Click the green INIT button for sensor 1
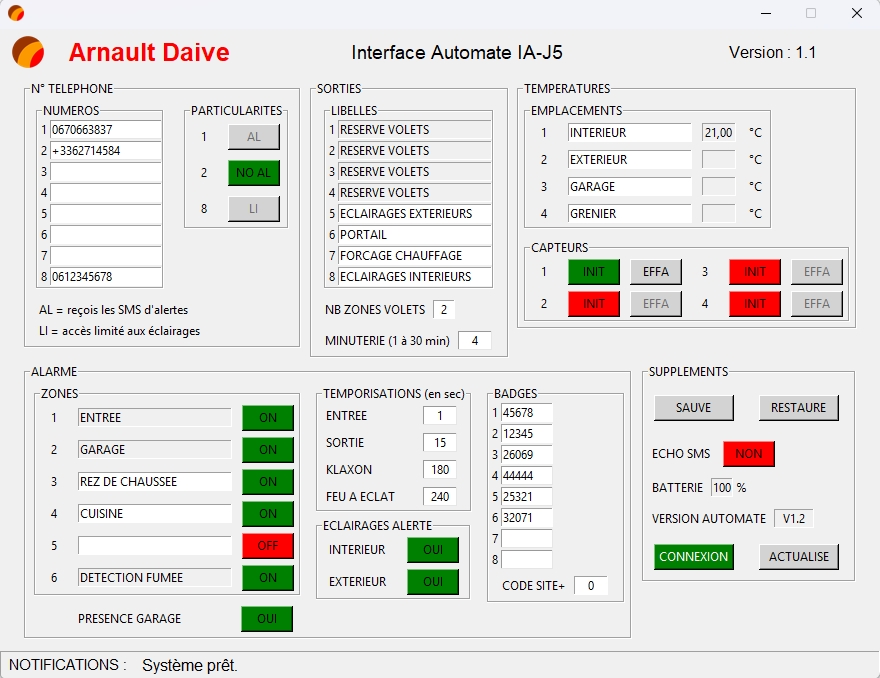This screenshot has width=880, height=678. (594, 271)
